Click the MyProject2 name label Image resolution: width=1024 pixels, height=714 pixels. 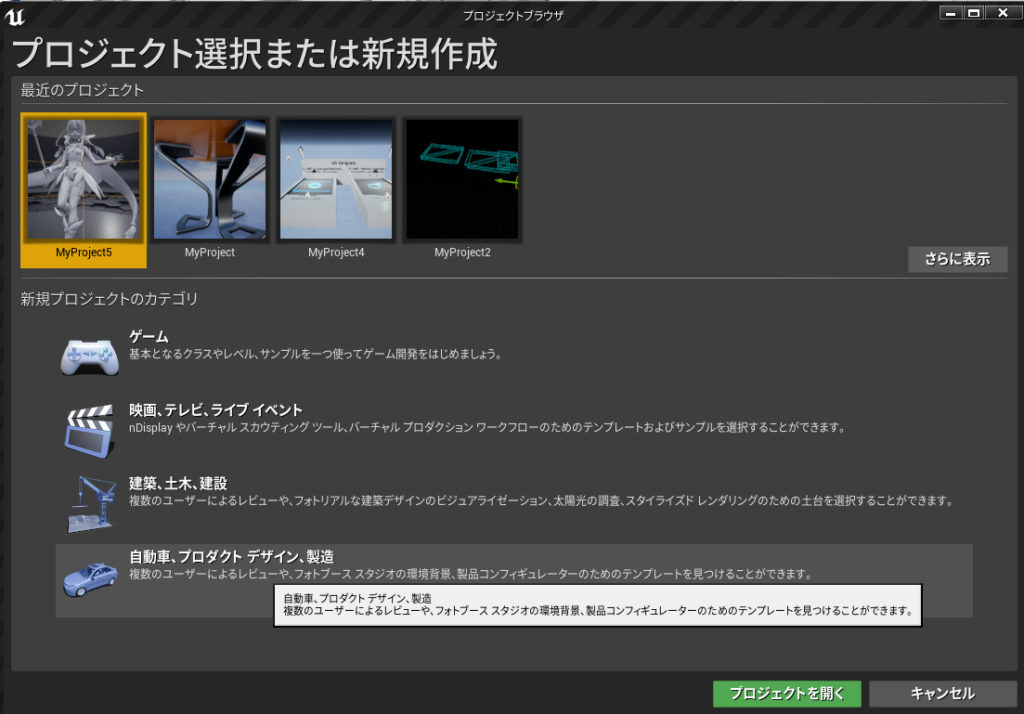pos(462,253)
